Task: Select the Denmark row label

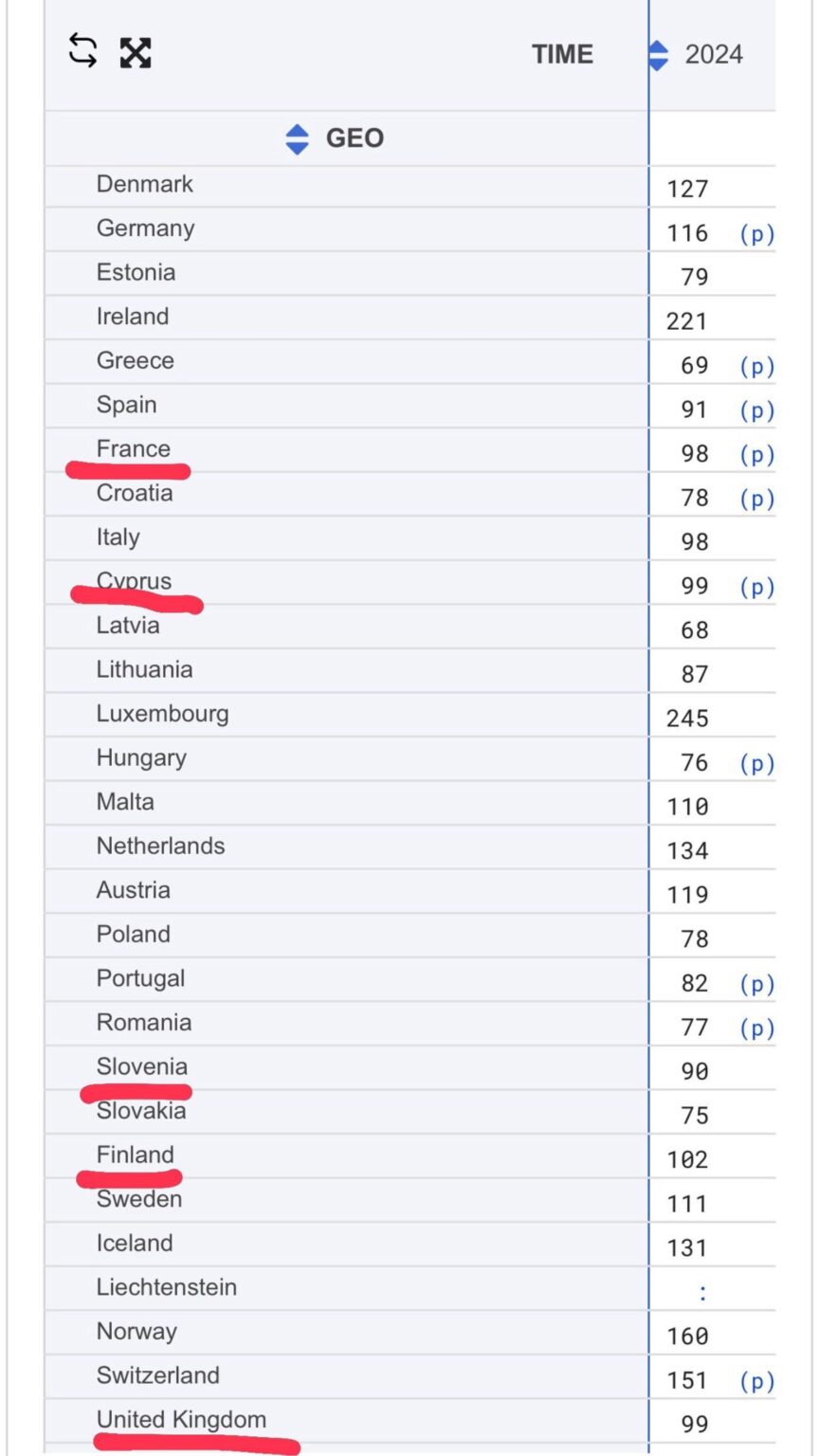Action: click(144, 184)
